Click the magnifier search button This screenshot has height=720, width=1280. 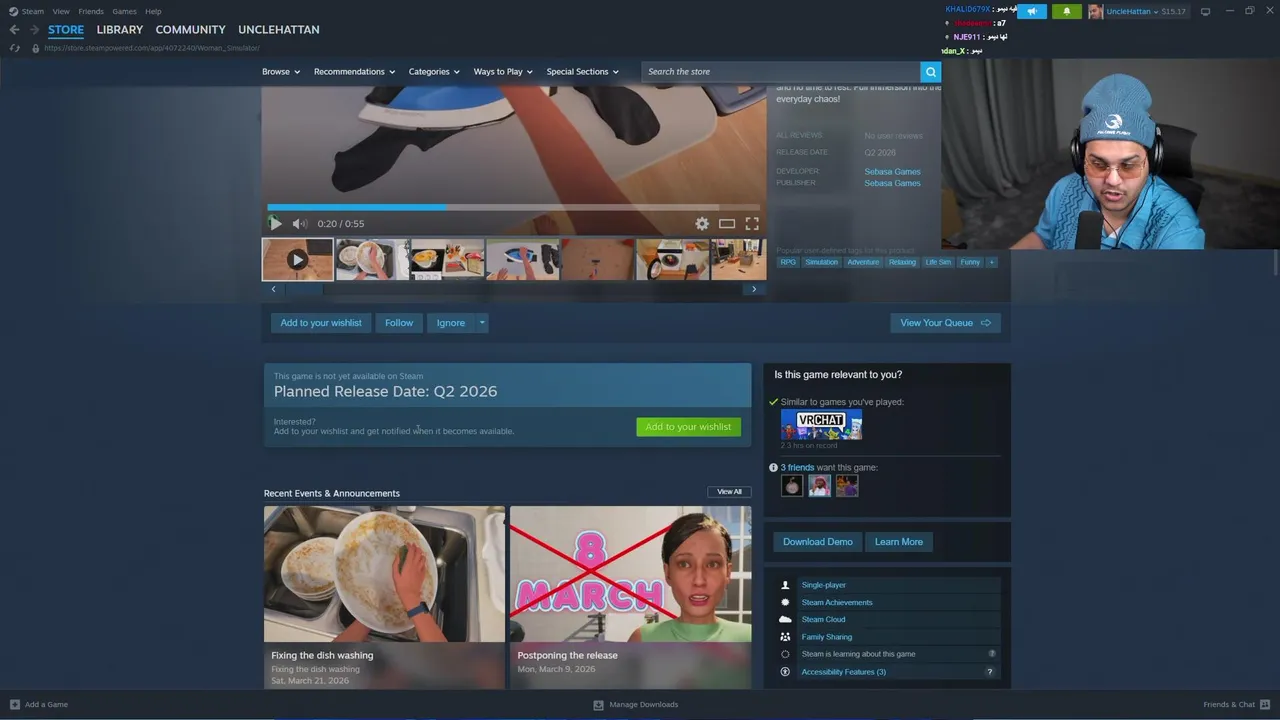[930, 72]
